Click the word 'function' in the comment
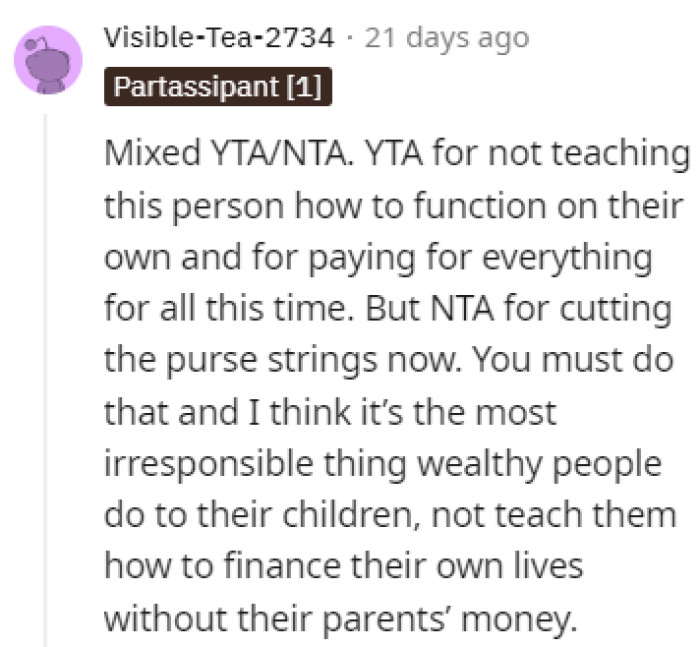 click(x=480, y=206)
